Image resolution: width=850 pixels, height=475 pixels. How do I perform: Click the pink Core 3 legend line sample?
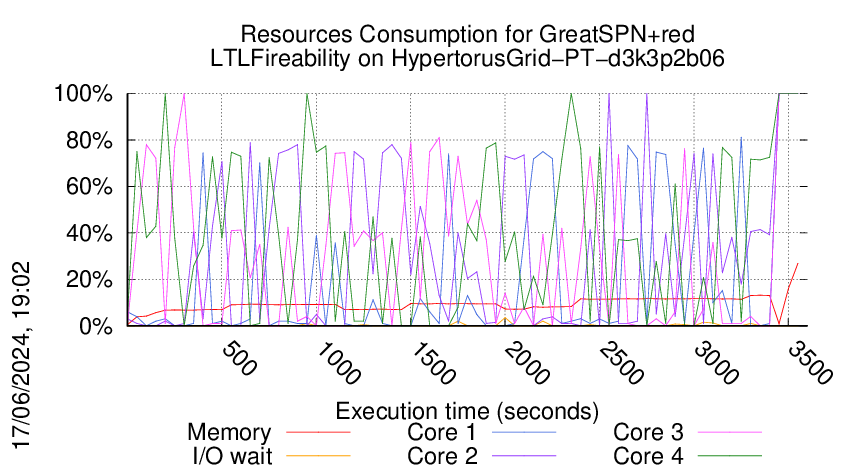coord(730,432)
